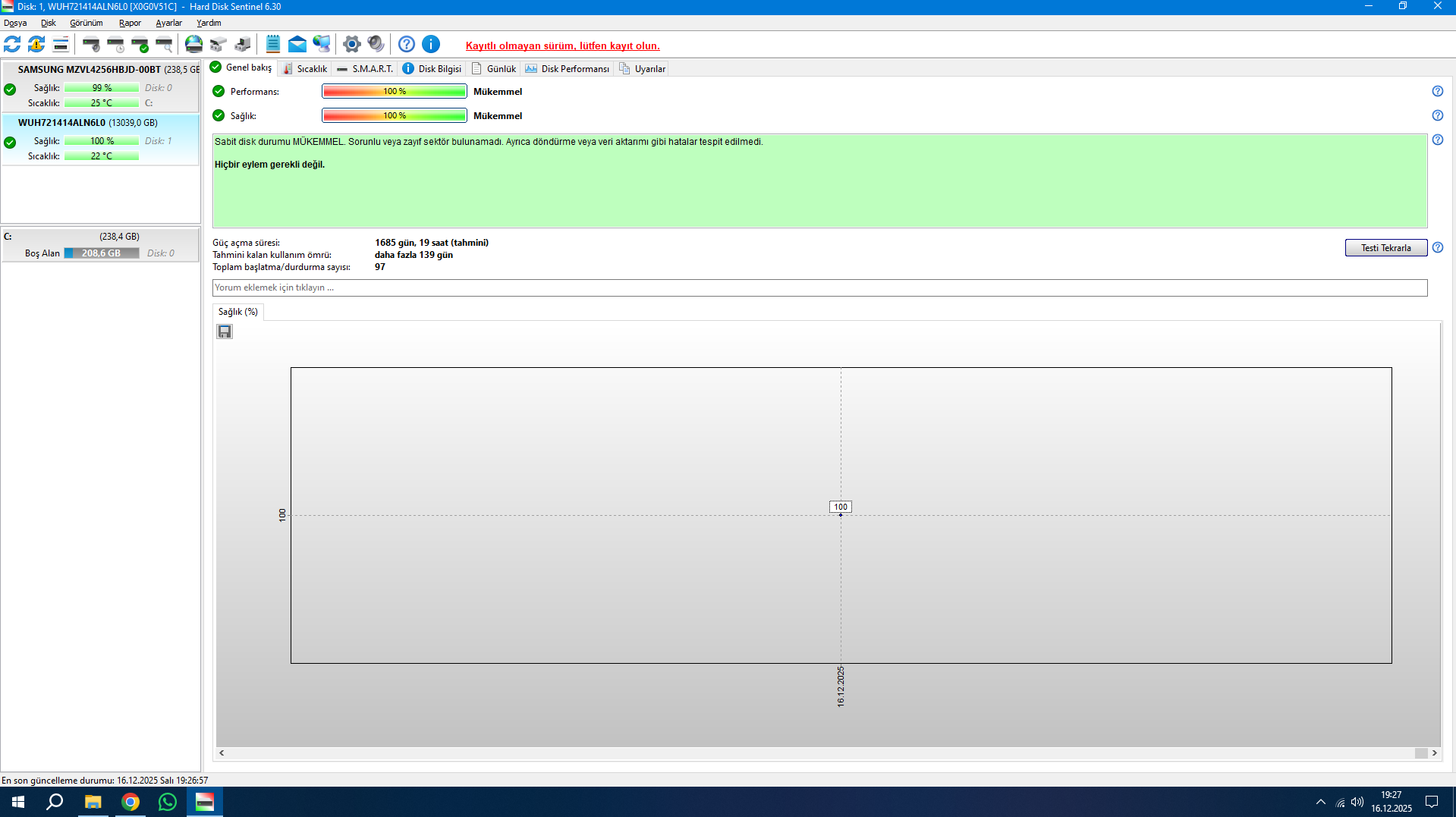Open File Explorer from the taskbar

[x=93, y=802]
